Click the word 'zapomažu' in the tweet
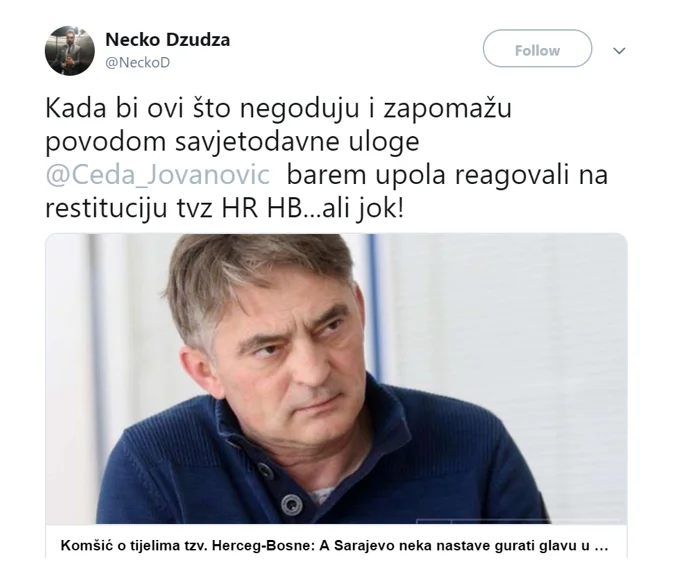The image size is (679, 588). click(448, 109)
